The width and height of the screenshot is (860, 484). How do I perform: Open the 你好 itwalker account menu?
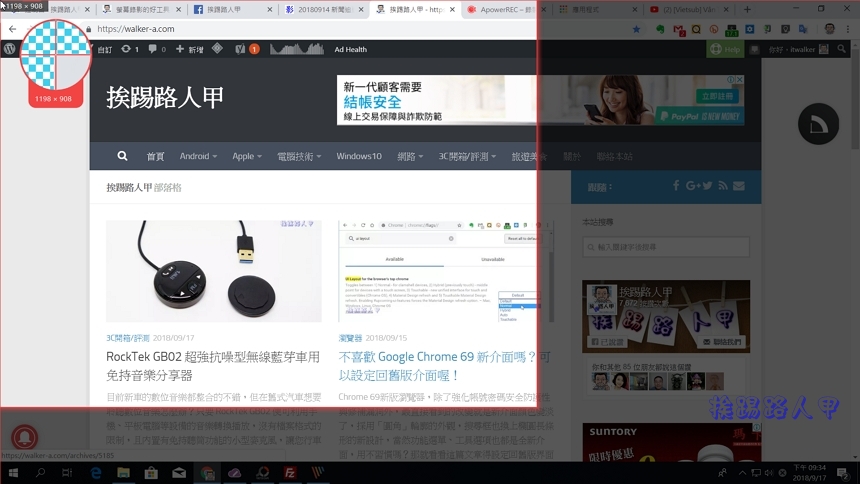pyautogui.click(x=797, y=49)
